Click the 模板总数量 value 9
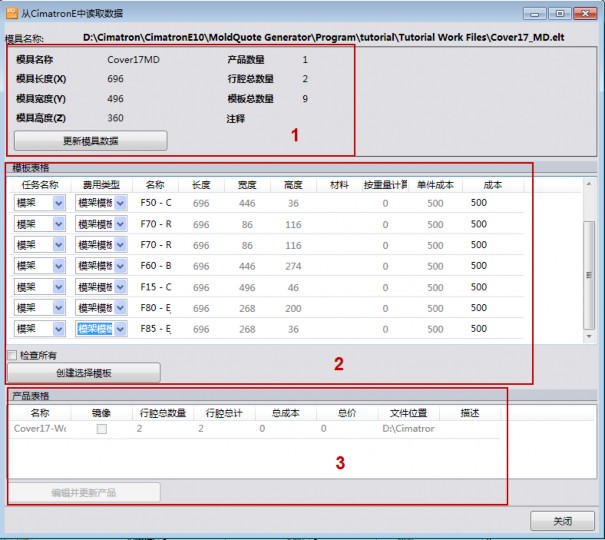Viewport: 605px width, 540px height. coord(305,98)
